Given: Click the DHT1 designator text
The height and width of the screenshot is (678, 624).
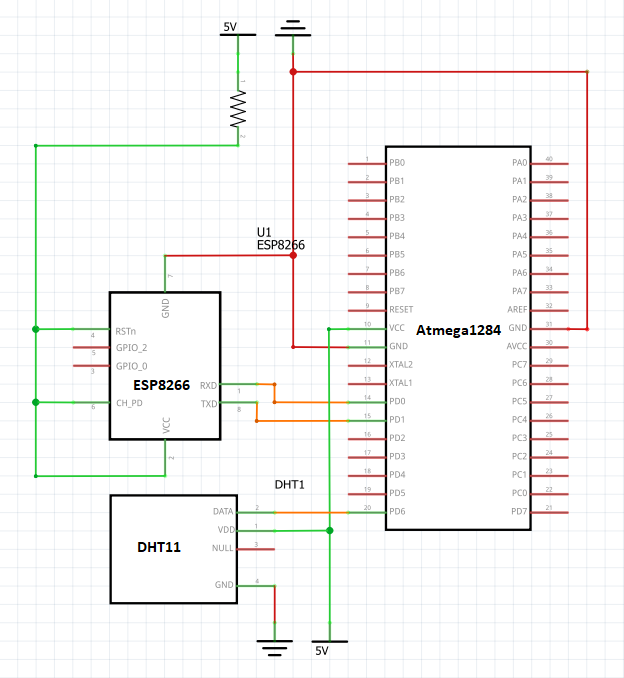Looking at the screenshot, I should [x=289, y=485].
